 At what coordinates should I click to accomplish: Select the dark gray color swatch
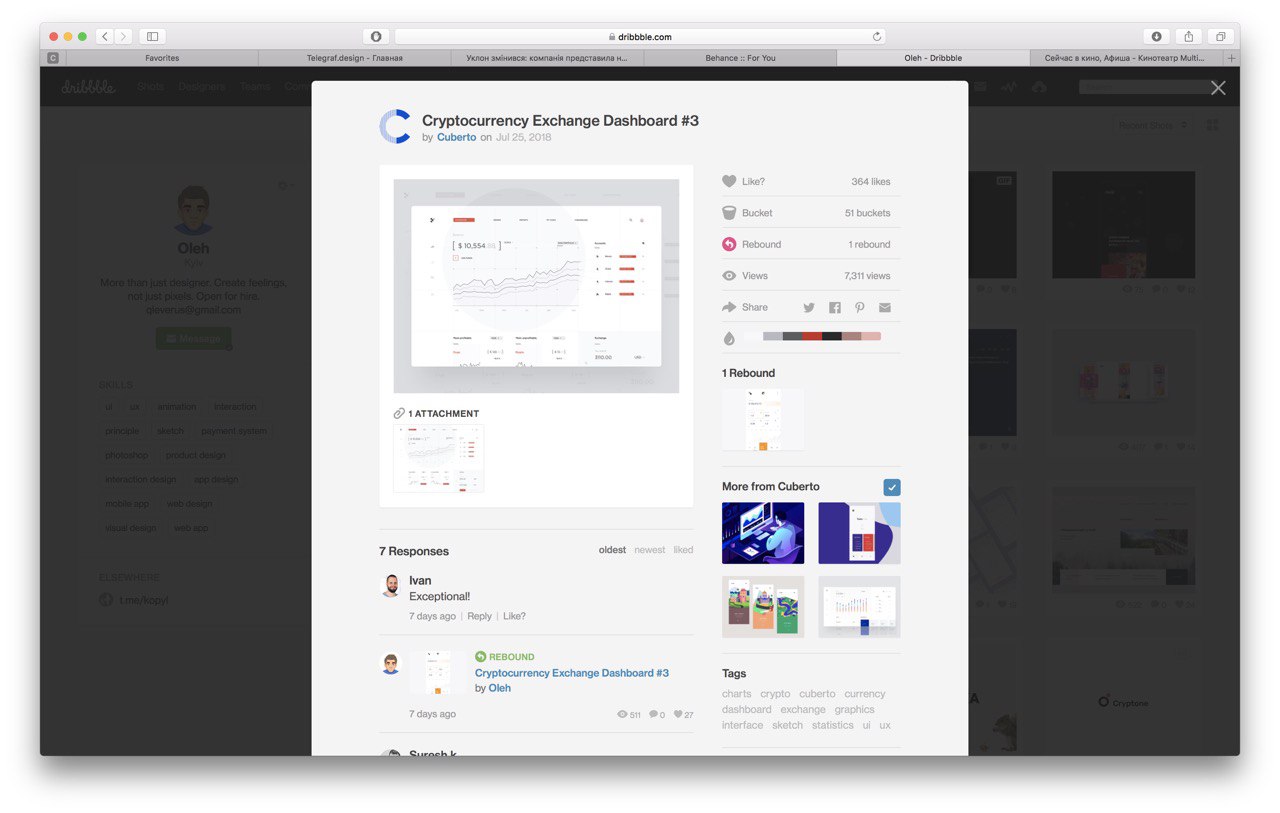tap(792, 336)
